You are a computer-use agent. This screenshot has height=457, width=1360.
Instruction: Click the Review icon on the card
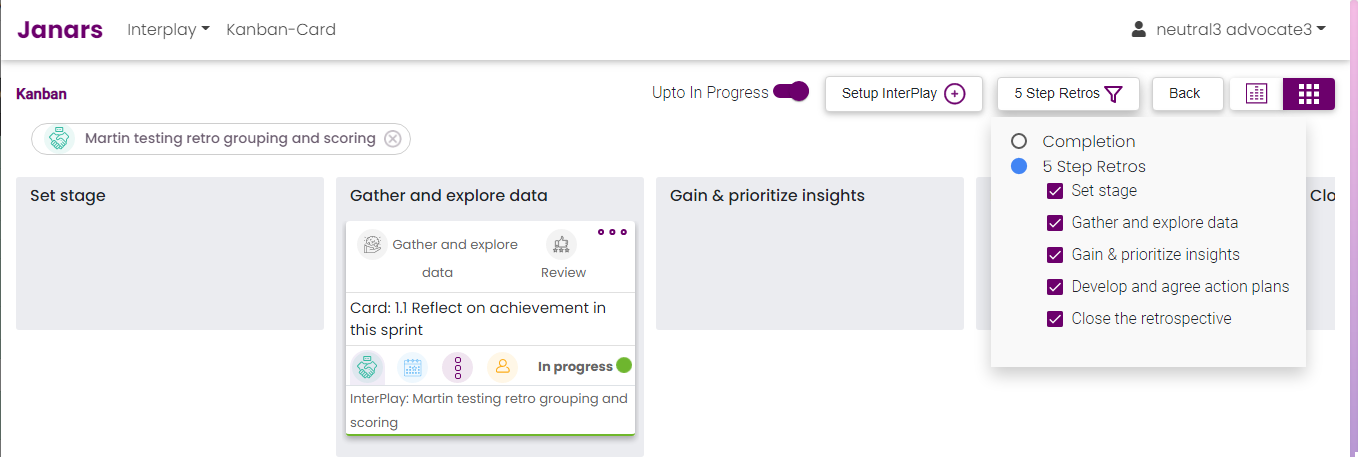pyautogui.click(x=562, y=245)
